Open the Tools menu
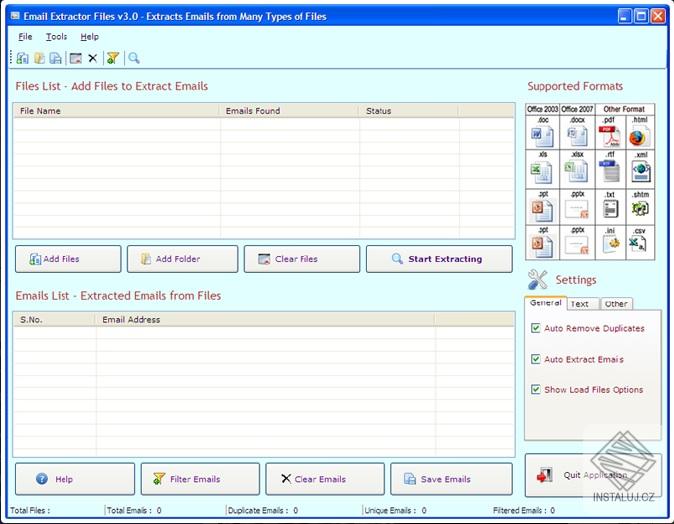674x524 pixels. tap(56, 37)
